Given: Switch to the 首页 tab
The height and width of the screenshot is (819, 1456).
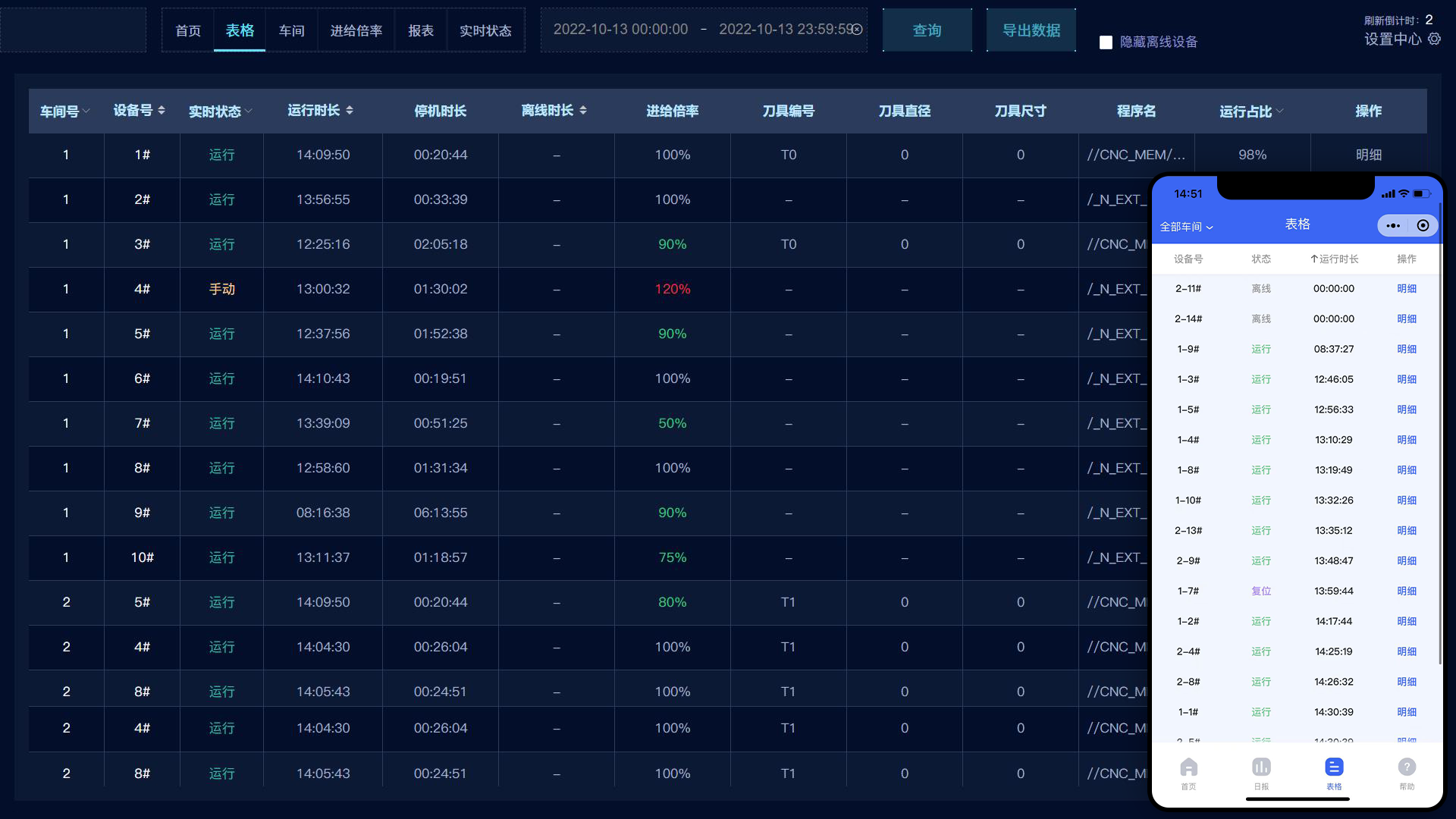Looking at the screenshot, I should coord(188,30).
